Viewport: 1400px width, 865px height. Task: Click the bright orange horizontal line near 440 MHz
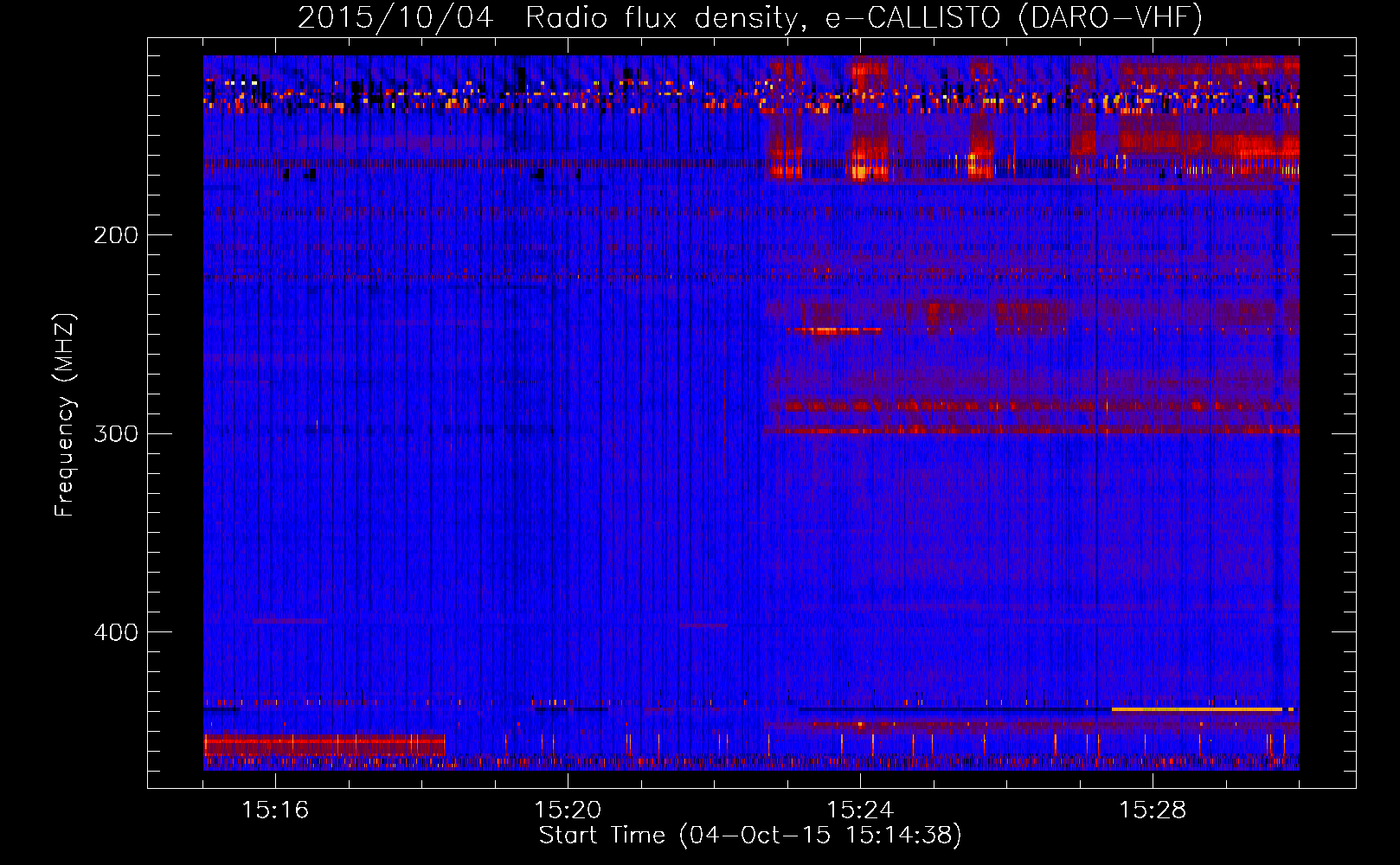tap(1197, 709)
